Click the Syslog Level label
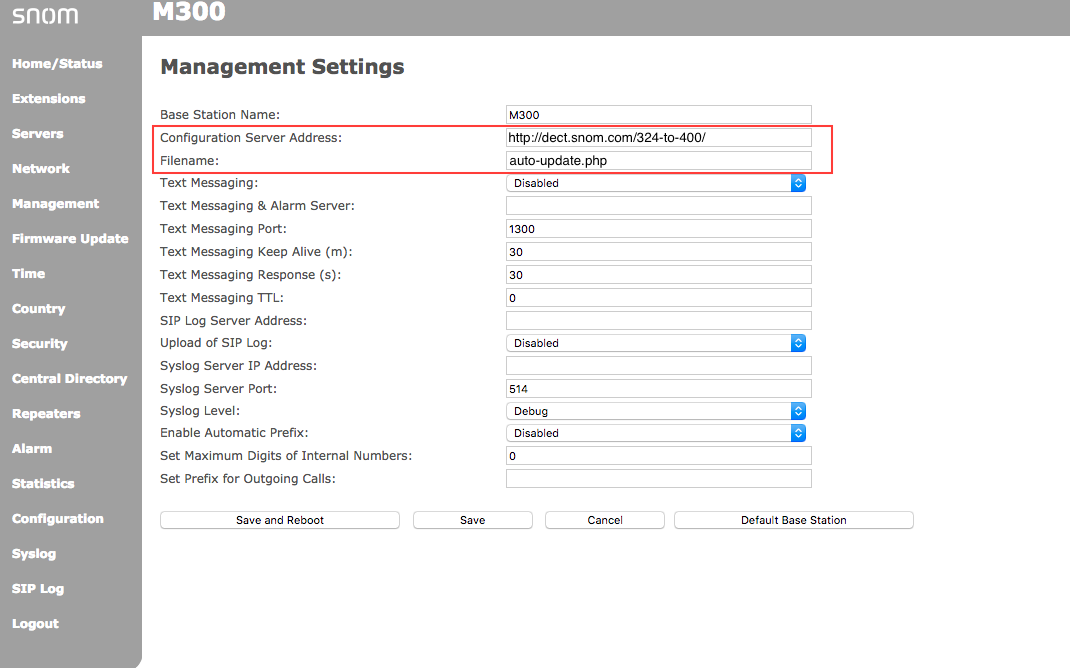The height and width of the screenshot is (668, 1070). pyautogui.click(x=200, y=411)
